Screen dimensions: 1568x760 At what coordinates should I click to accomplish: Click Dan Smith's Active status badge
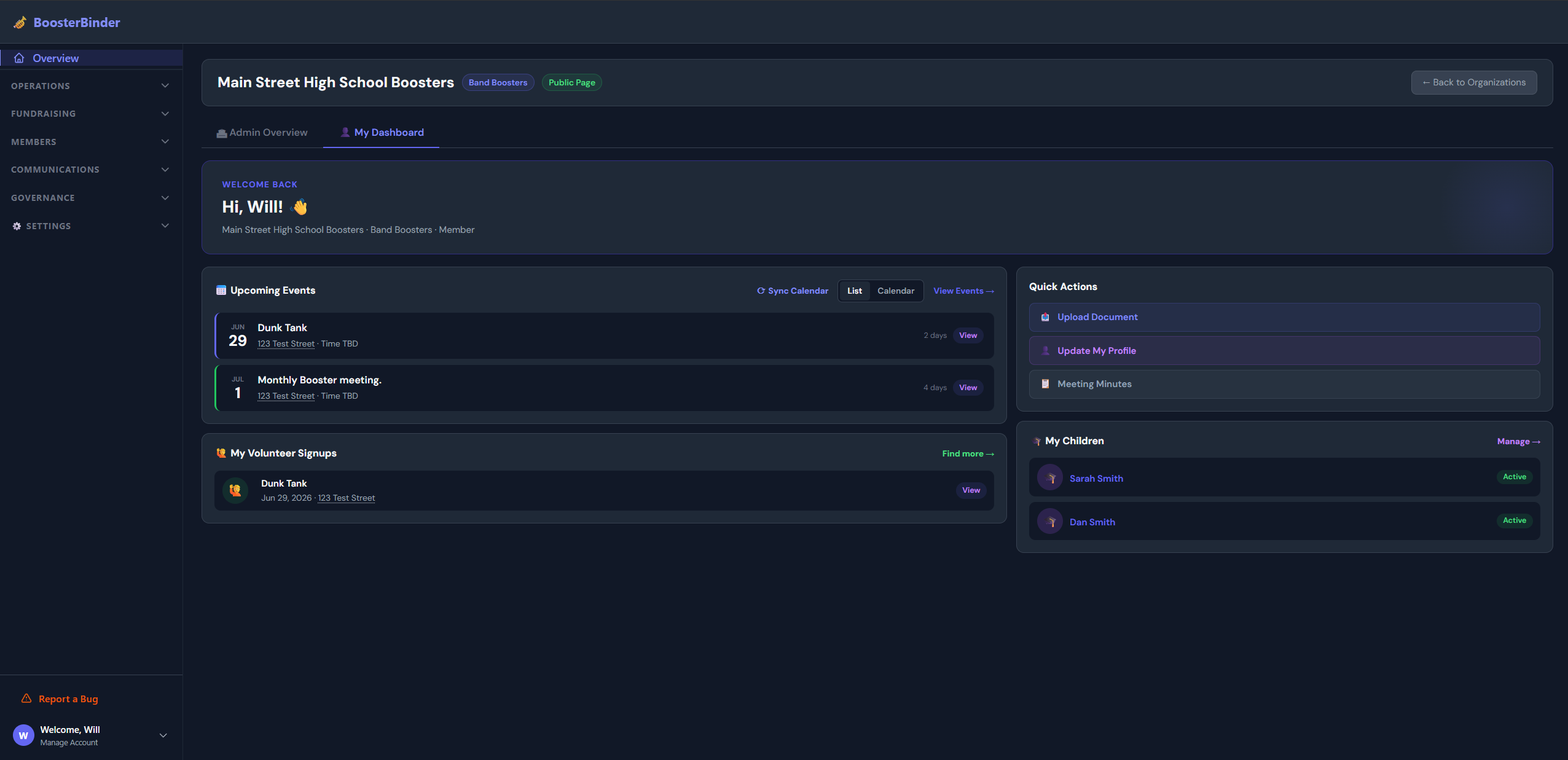tap(1514, 520)
